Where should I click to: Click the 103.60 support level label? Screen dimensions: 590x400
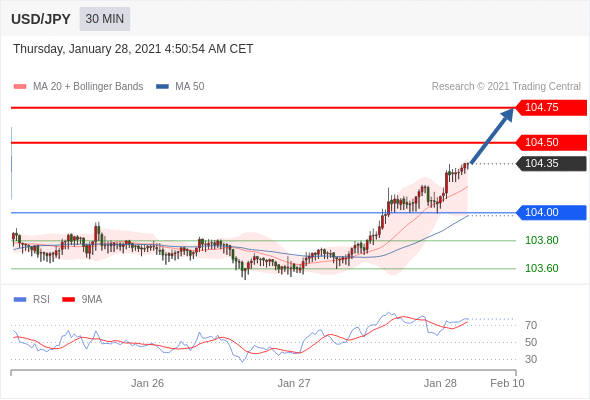(541, 268)
